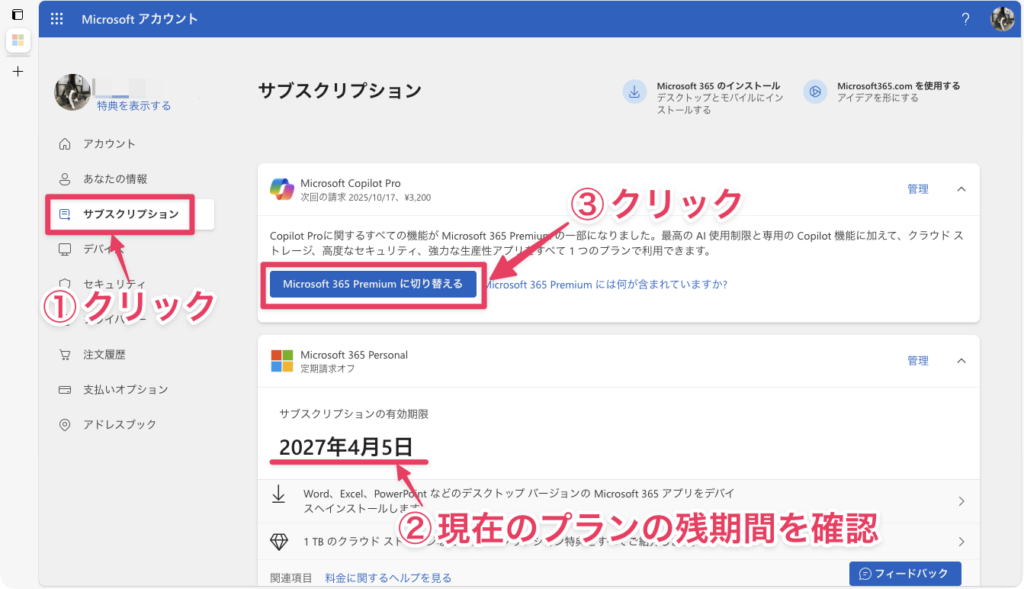Collapse the Microsoft Copilot Pro section
Viewport: 1024px width, 589px height.
(961, 189)
